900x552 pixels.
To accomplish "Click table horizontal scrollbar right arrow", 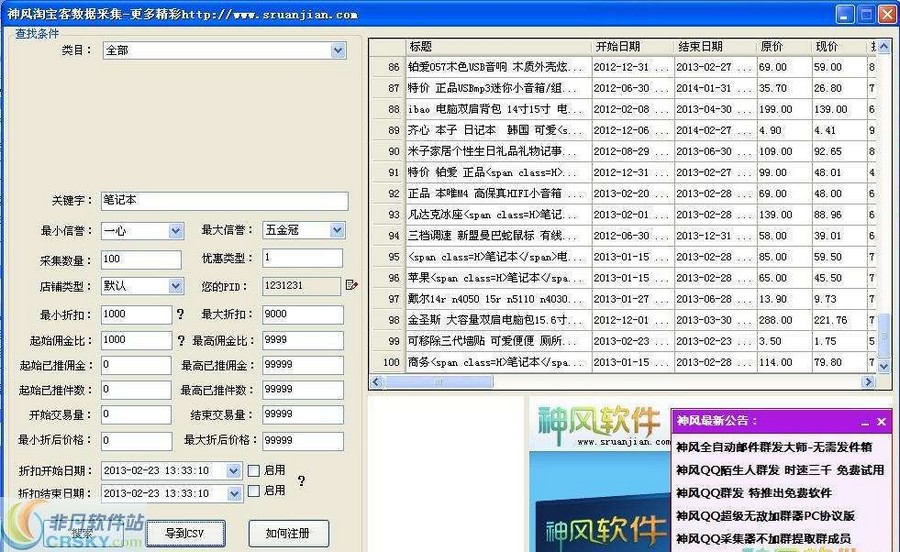I will coord(868,382).
